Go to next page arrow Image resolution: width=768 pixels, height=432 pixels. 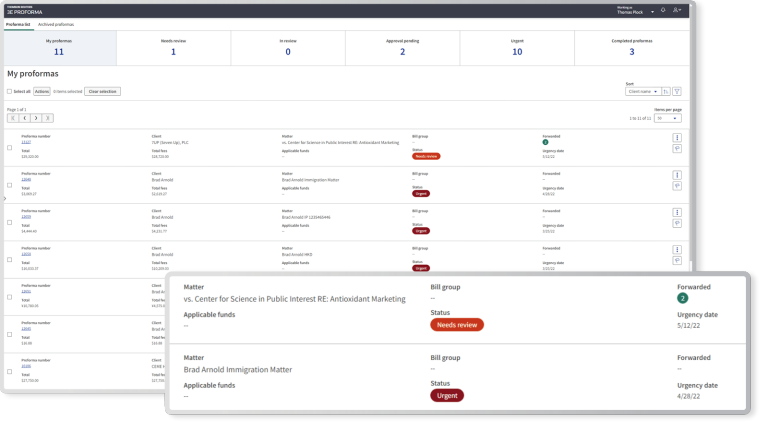point(37,118)
